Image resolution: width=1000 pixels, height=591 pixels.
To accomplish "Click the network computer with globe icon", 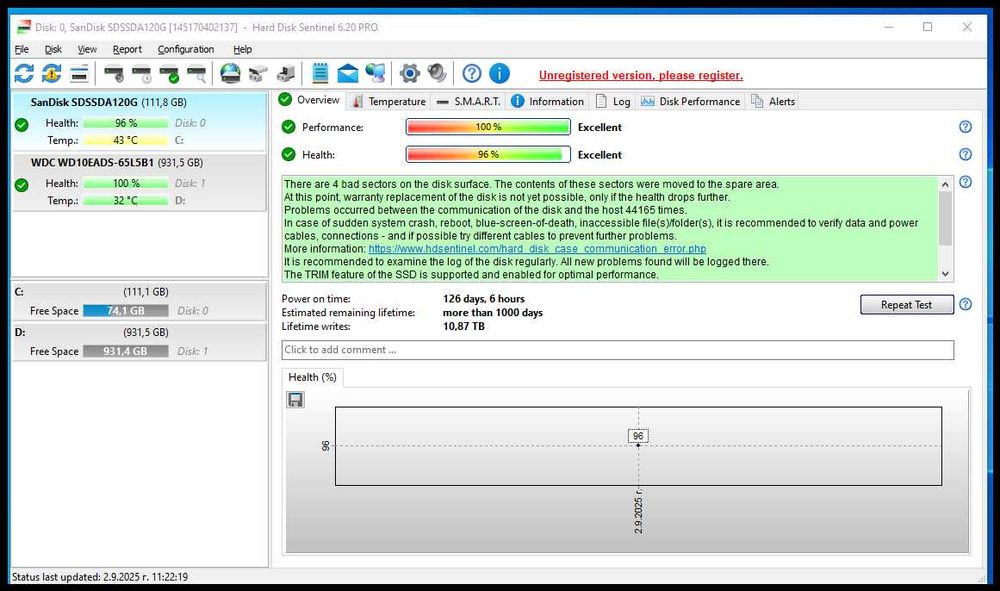I will [x=376, y=74].
